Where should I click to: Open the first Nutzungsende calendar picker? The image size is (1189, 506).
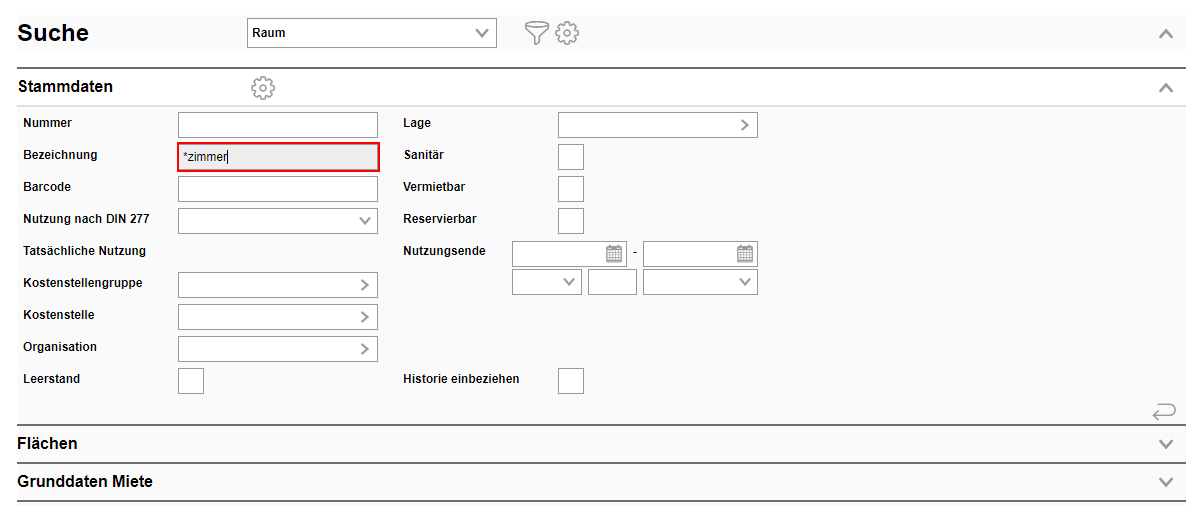(614, 253)
